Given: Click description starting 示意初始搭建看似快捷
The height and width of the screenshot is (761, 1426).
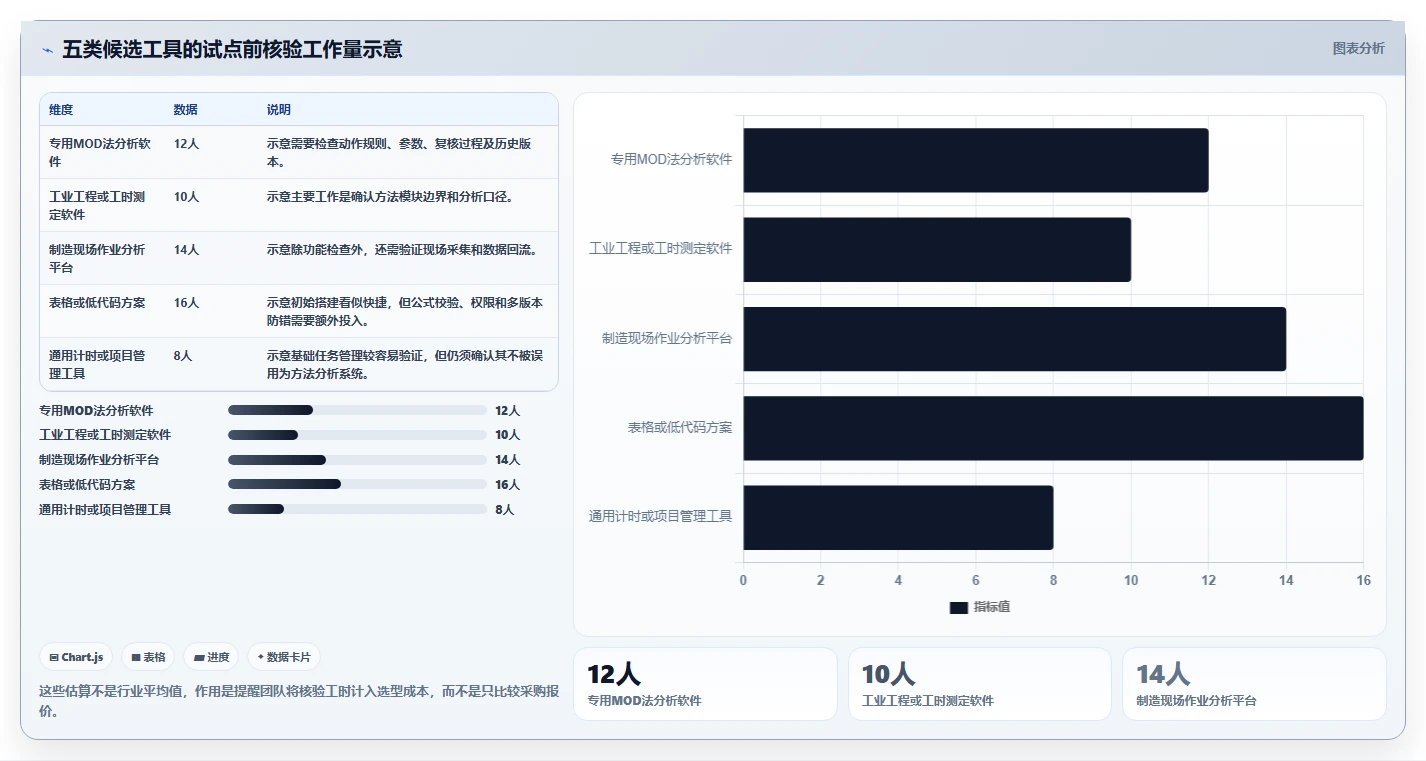Looking at the screenshot, I should tap(405, 311).
